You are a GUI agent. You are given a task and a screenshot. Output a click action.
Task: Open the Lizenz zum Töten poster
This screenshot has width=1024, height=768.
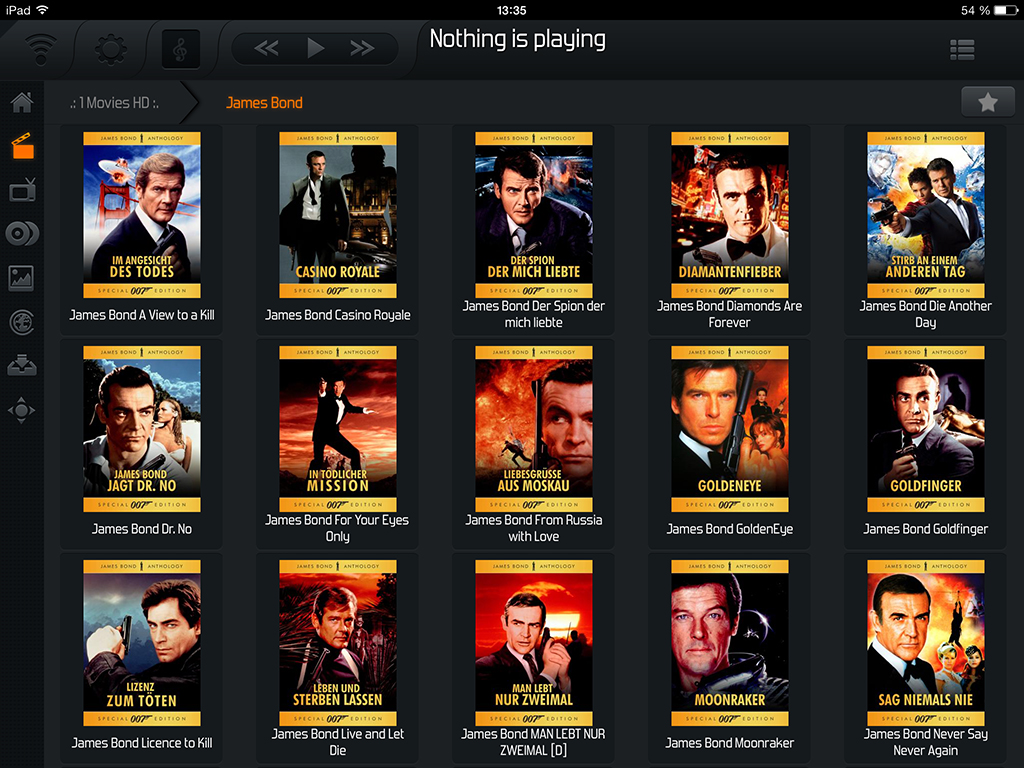coord(142,643)
